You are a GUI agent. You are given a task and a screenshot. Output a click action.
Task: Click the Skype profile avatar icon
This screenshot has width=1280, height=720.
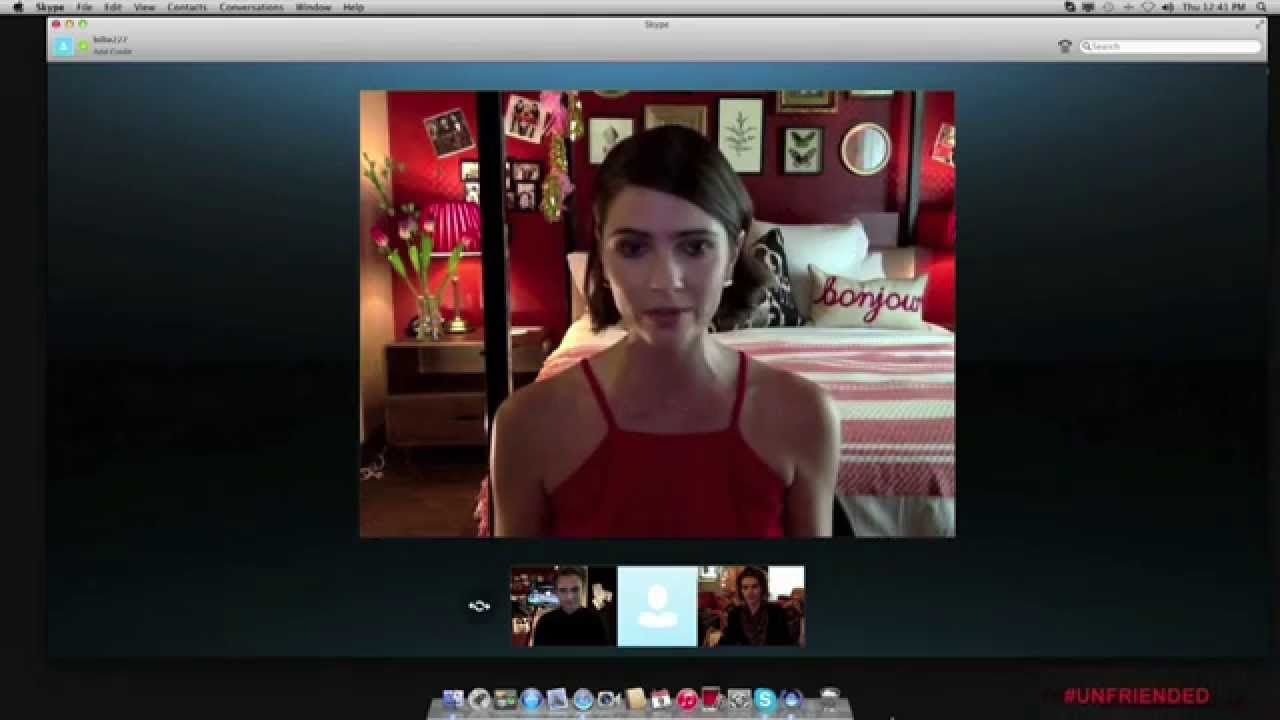(63, 46)
